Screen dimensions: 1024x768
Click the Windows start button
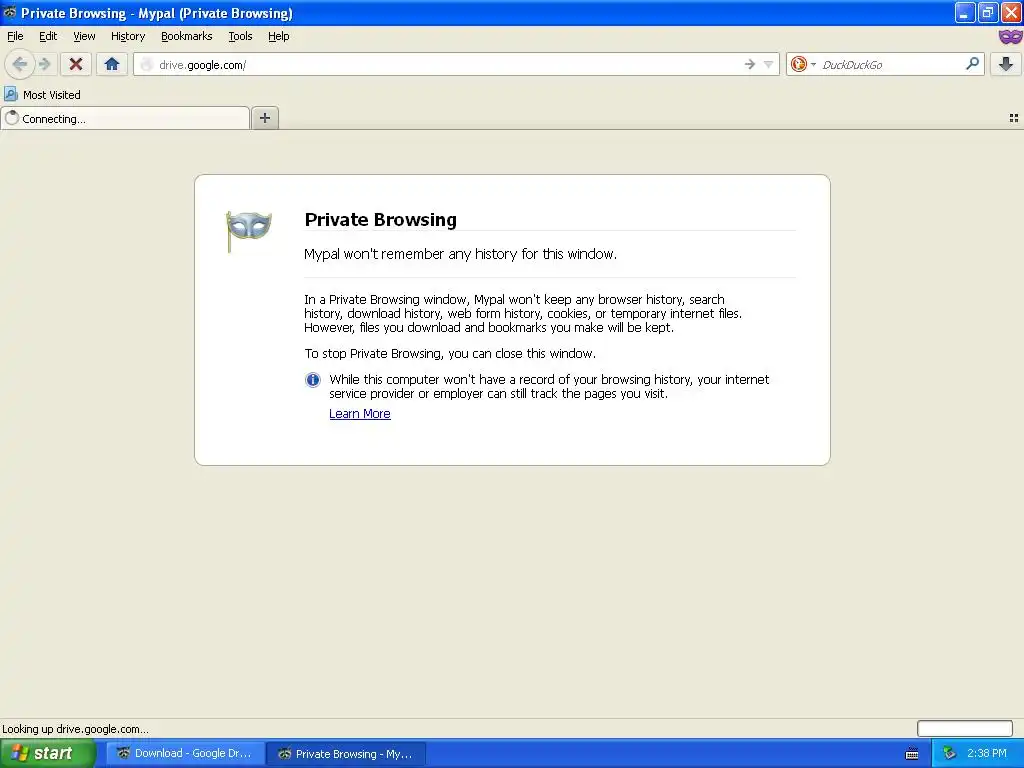48,753
